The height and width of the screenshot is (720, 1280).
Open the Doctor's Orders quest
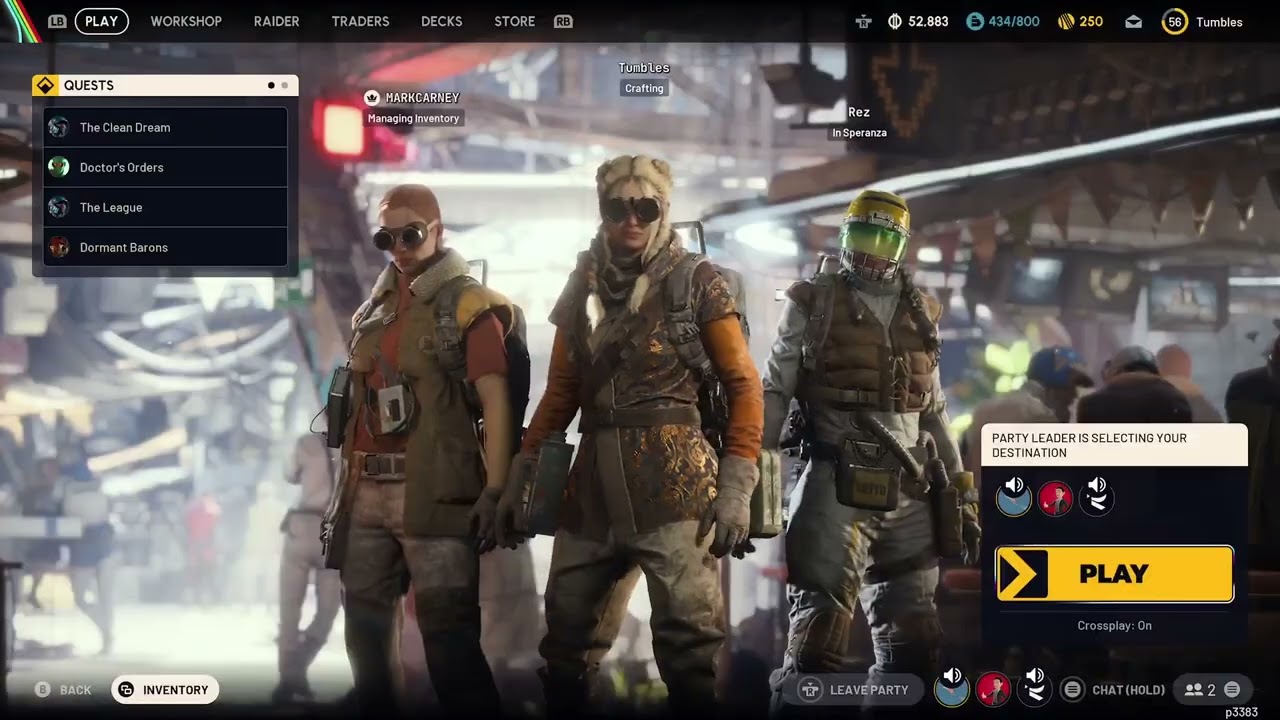pos(165,167)
